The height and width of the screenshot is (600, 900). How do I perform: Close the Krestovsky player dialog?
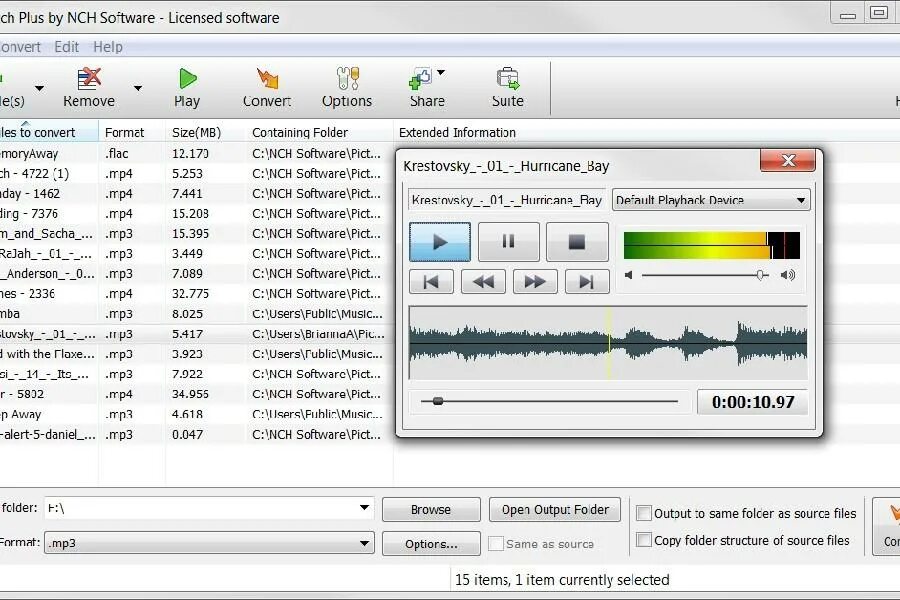[788, 160]
